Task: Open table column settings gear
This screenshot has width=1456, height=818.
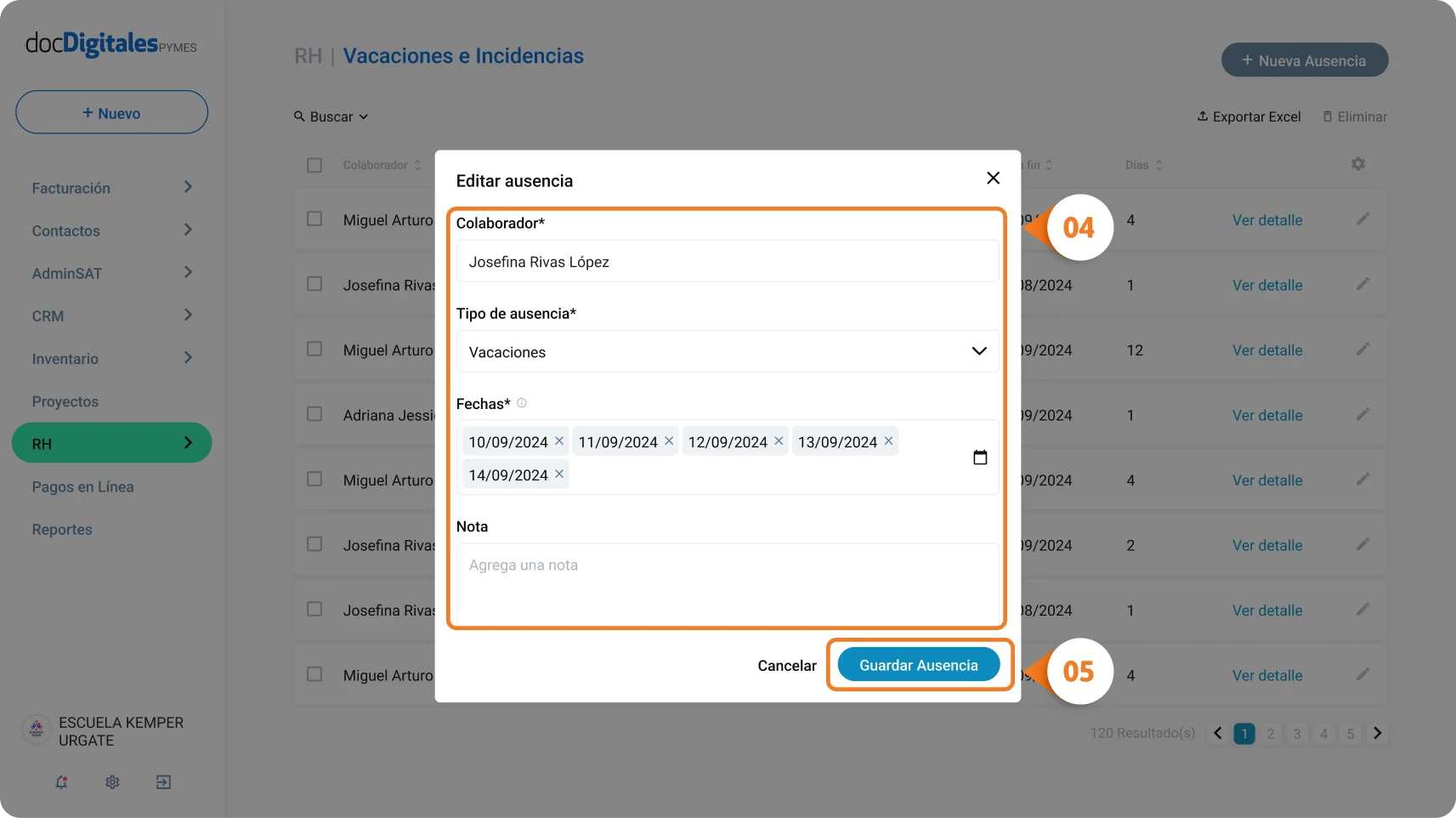Action: pyautogui.click(x=1358, y=163)
